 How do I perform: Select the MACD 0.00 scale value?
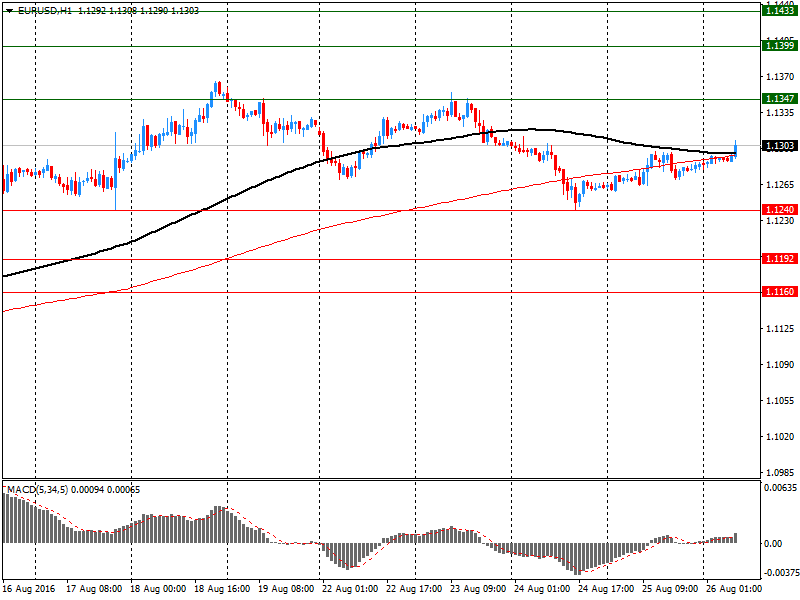tap(773, 544)
